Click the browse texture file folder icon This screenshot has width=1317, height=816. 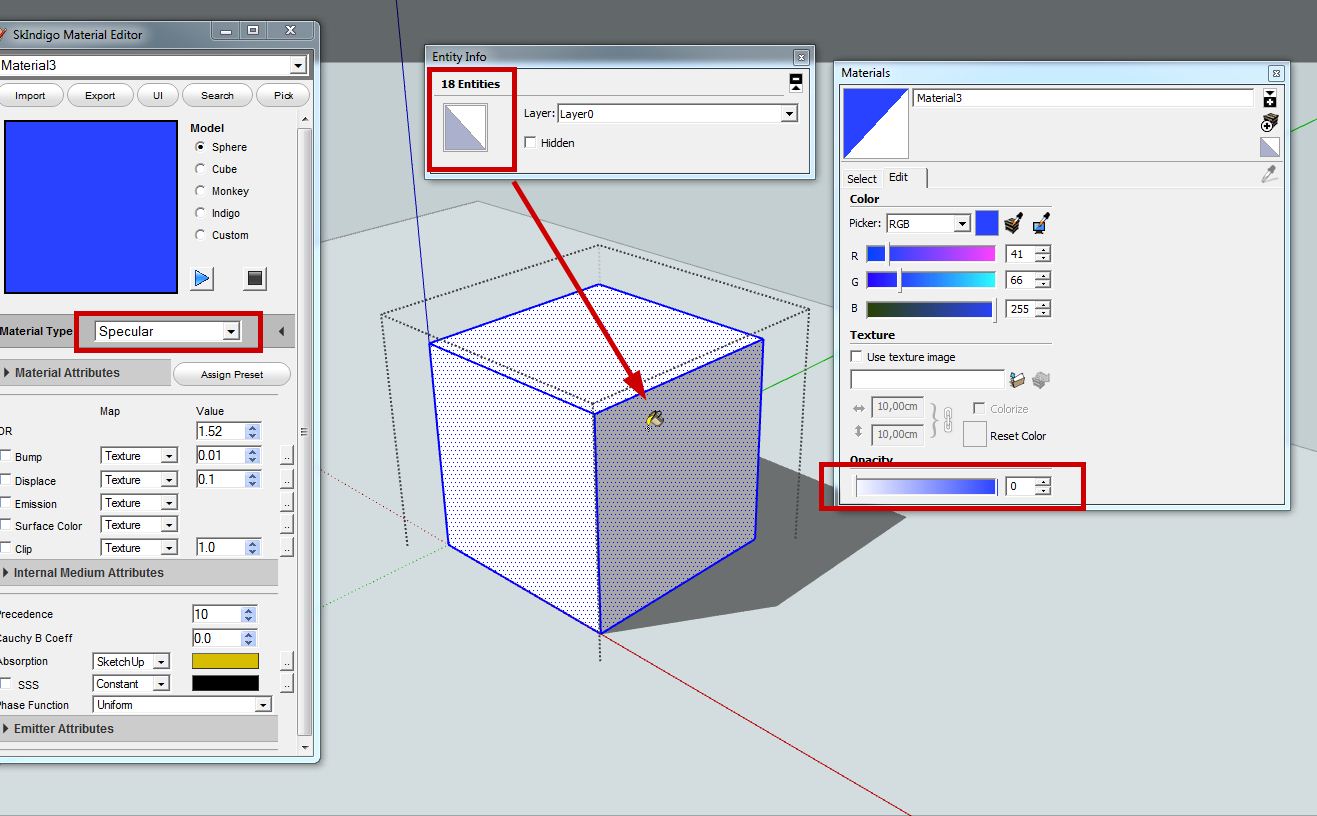1018,380
